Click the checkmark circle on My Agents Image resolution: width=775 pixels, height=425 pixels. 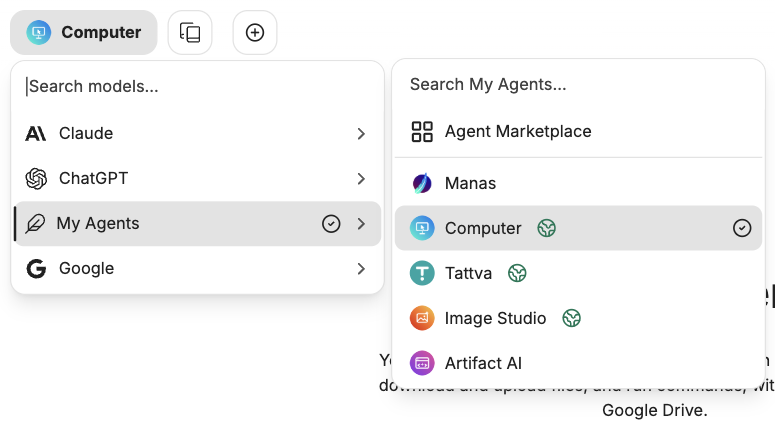pyautogui.click(x=331, y=223)
